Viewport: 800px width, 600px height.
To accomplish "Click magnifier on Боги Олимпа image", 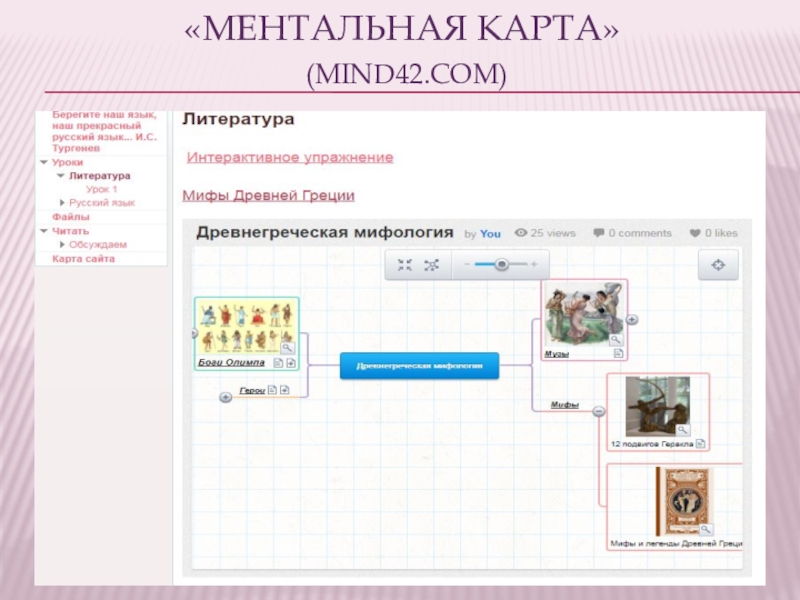I will pos(287,348).
